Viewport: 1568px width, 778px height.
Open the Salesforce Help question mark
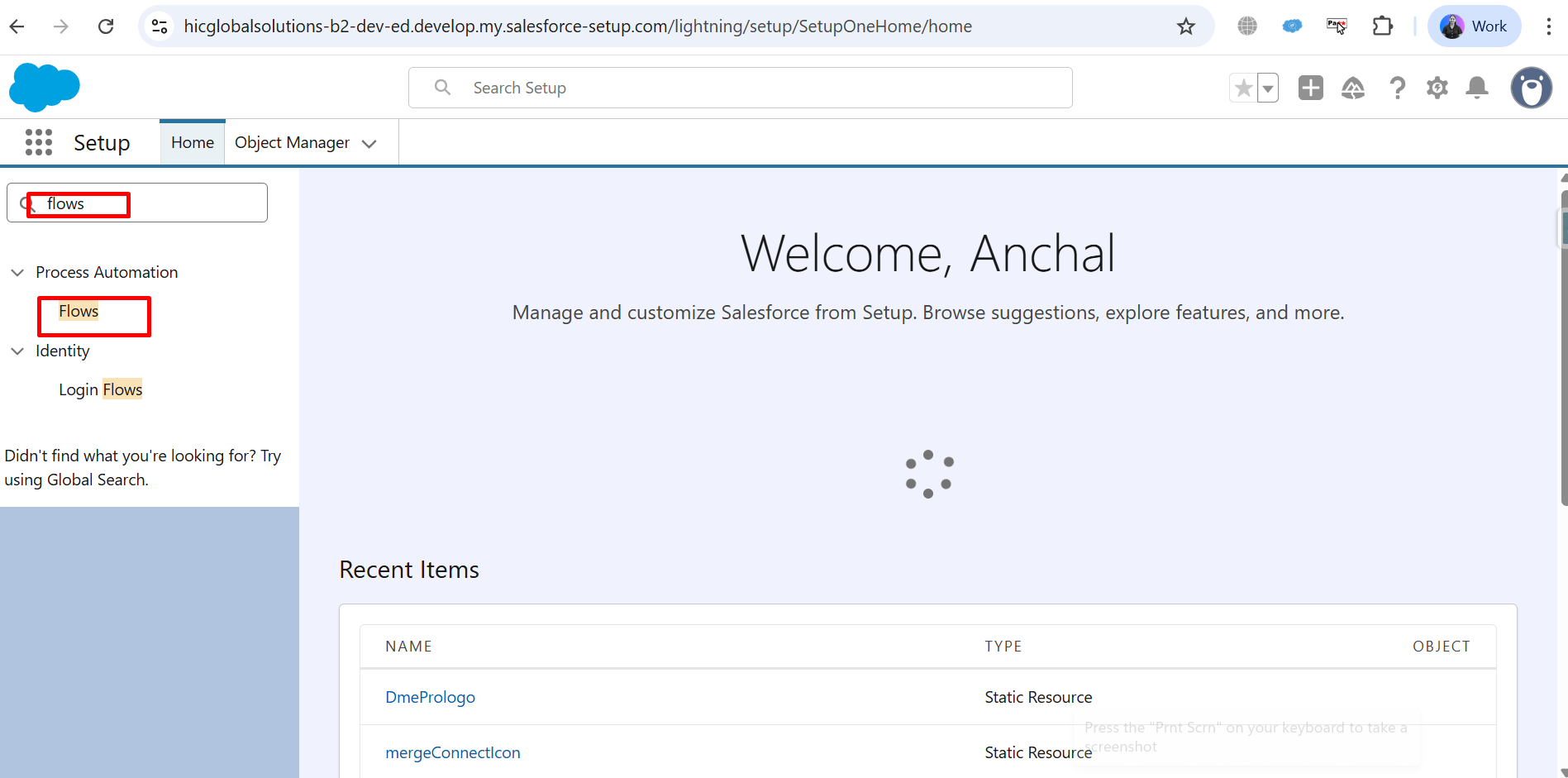click(1397, 88)
